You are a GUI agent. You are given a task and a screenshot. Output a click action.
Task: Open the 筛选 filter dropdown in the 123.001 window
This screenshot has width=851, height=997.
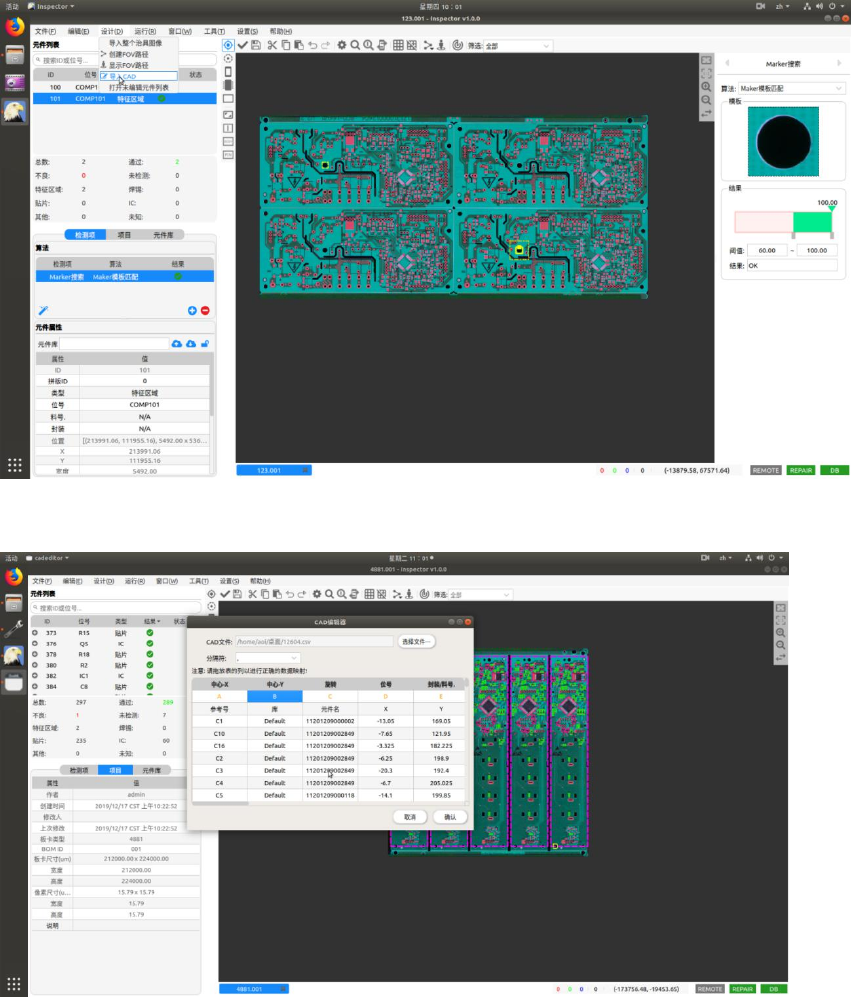pos(518,46)
